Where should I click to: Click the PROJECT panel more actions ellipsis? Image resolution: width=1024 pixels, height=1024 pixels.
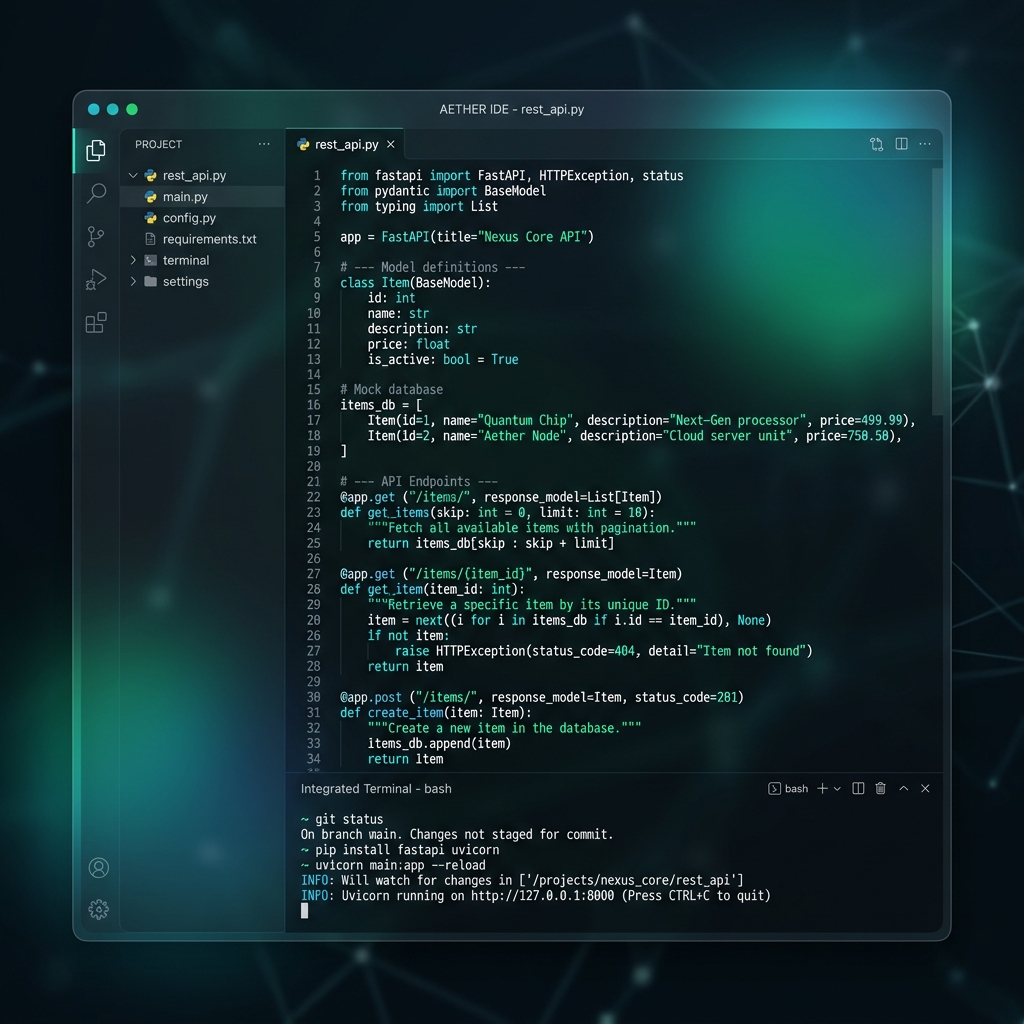(x=264, y=144)
